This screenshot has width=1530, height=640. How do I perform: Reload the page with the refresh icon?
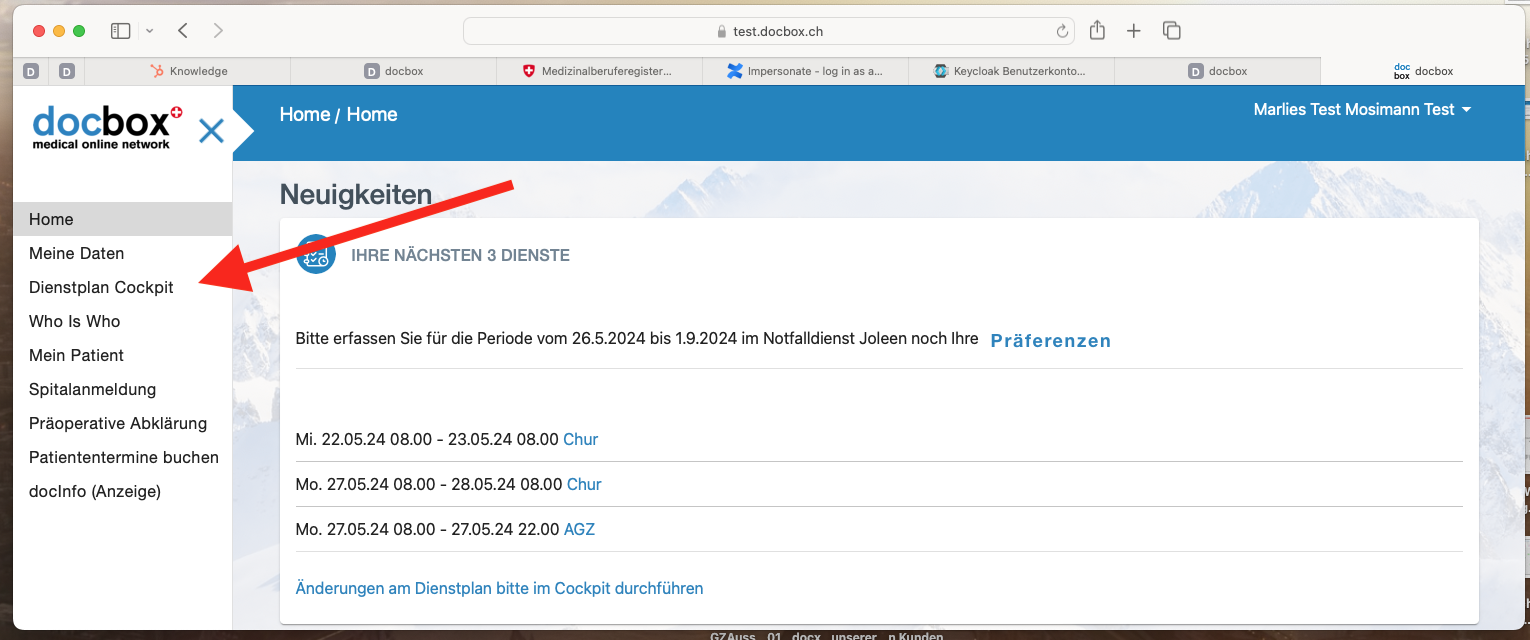[x=1062, y=31]
